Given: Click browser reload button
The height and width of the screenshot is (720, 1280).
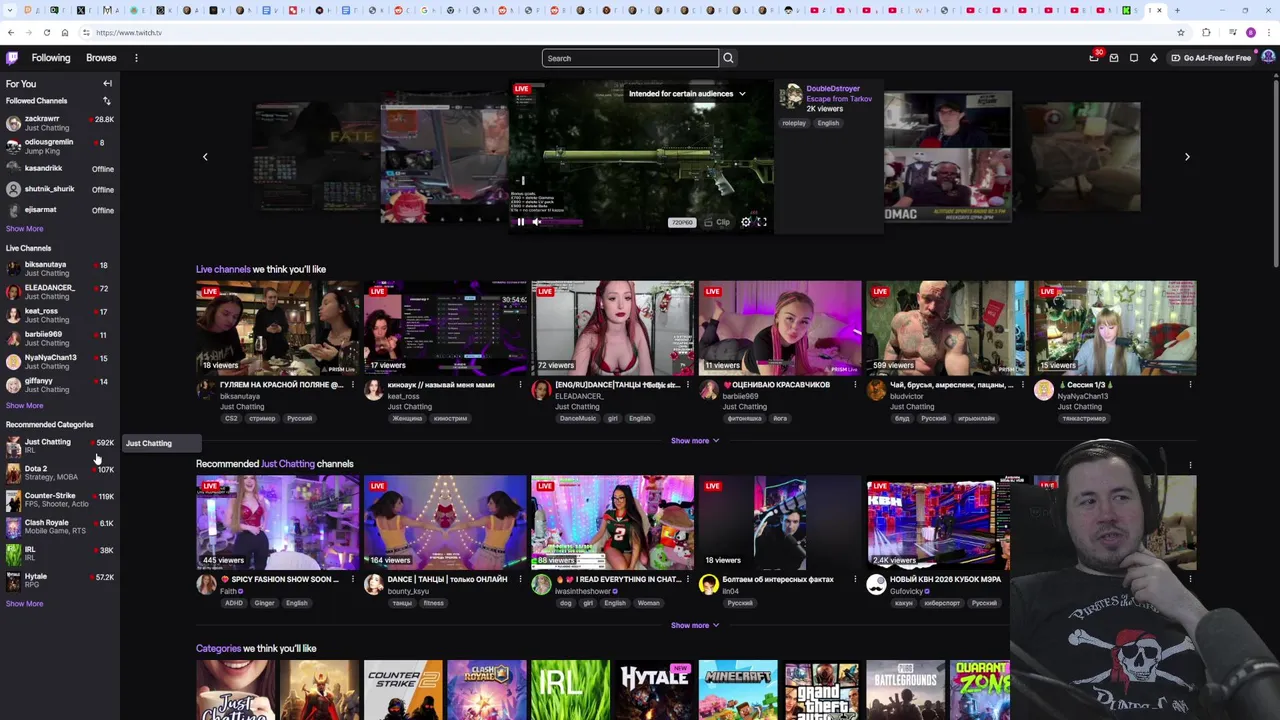Looking at the screenshot, I should click(x=46, y=33).
